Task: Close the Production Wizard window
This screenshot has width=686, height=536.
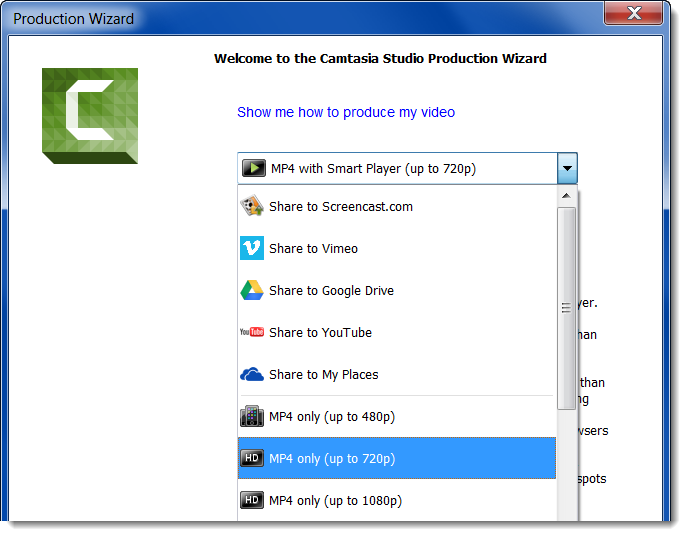Action: 634,13
